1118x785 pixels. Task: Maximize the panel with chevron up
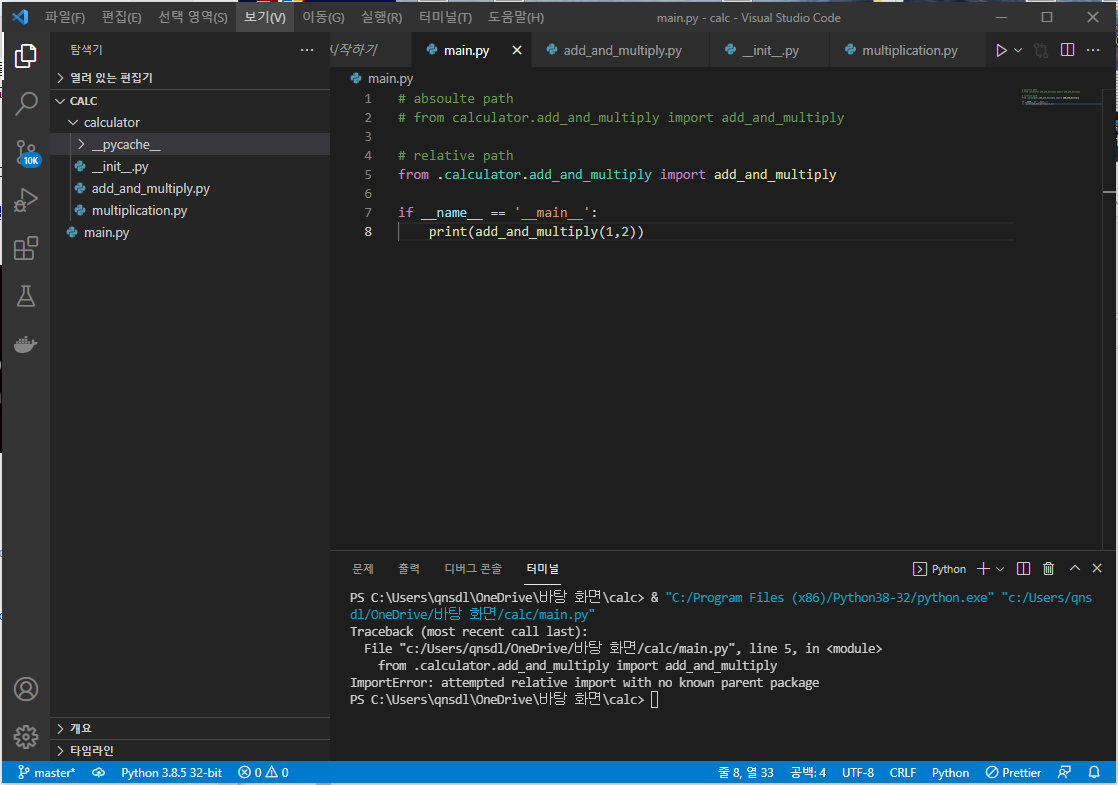click(1075, 568)
